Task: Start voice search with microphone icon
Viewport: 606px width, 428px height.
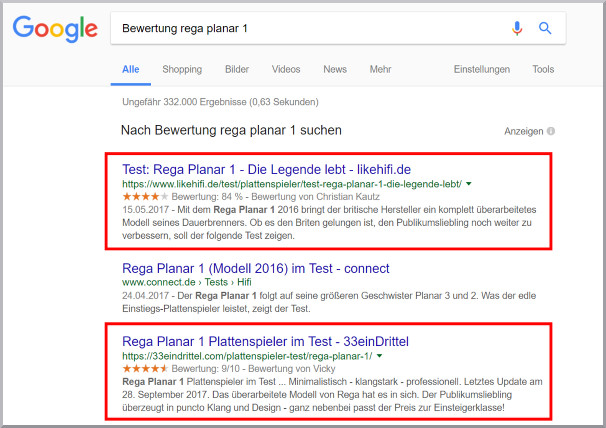Action: [x=517, y=28]
